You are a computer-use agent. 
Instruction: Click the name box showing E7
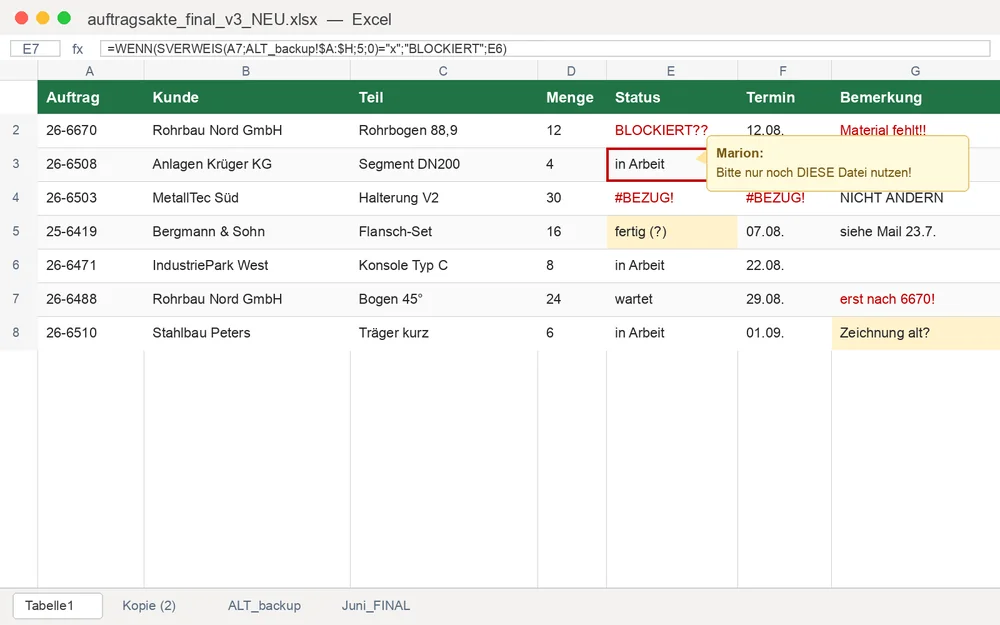[x=35, y=48]
